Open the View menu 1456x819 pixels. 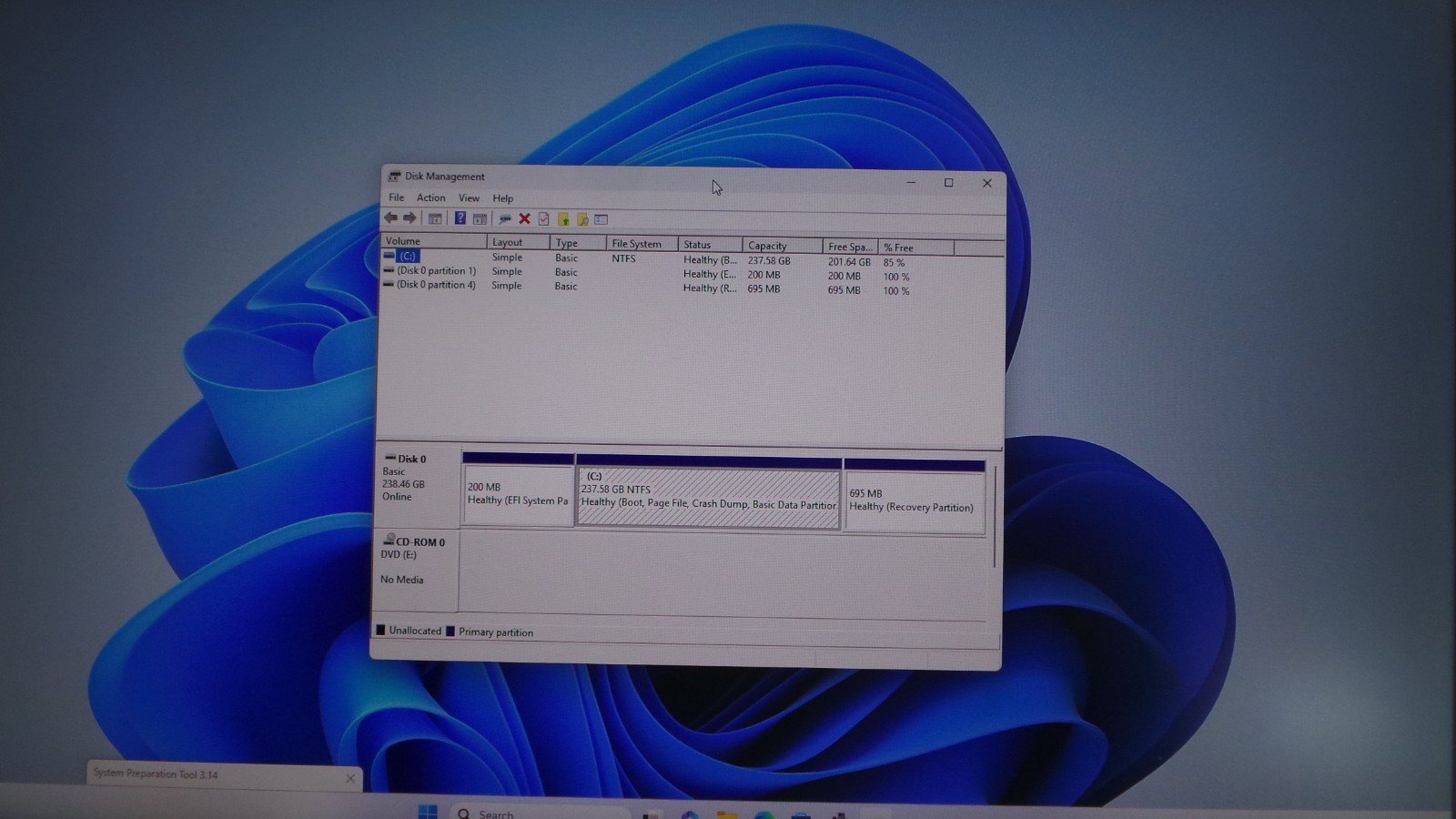[469, 197]
